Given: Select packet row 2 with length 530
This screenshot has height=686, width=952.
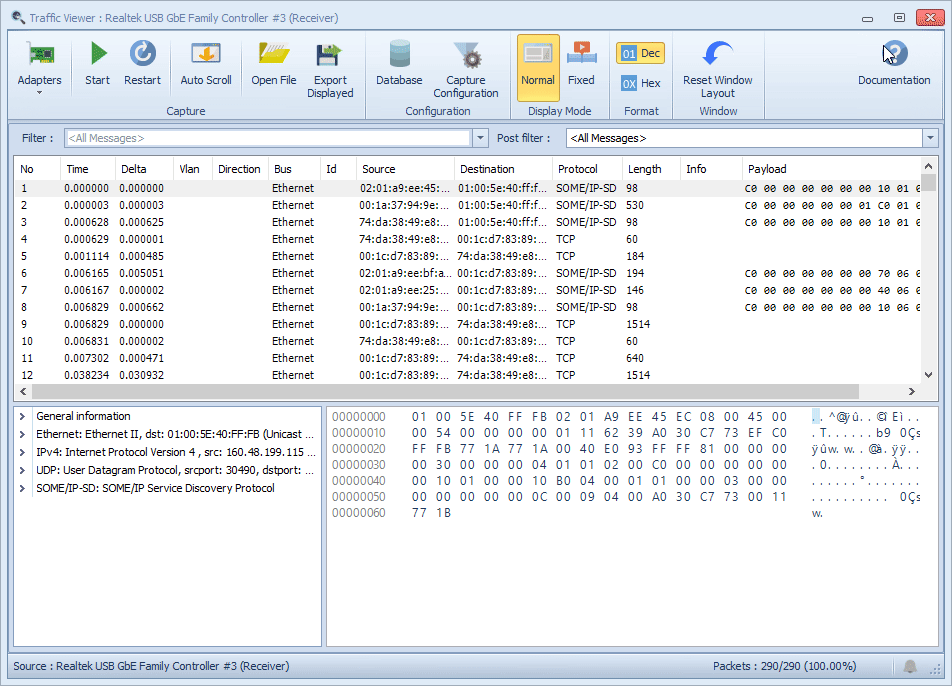Looking at the screenshot, I should 468,205.
